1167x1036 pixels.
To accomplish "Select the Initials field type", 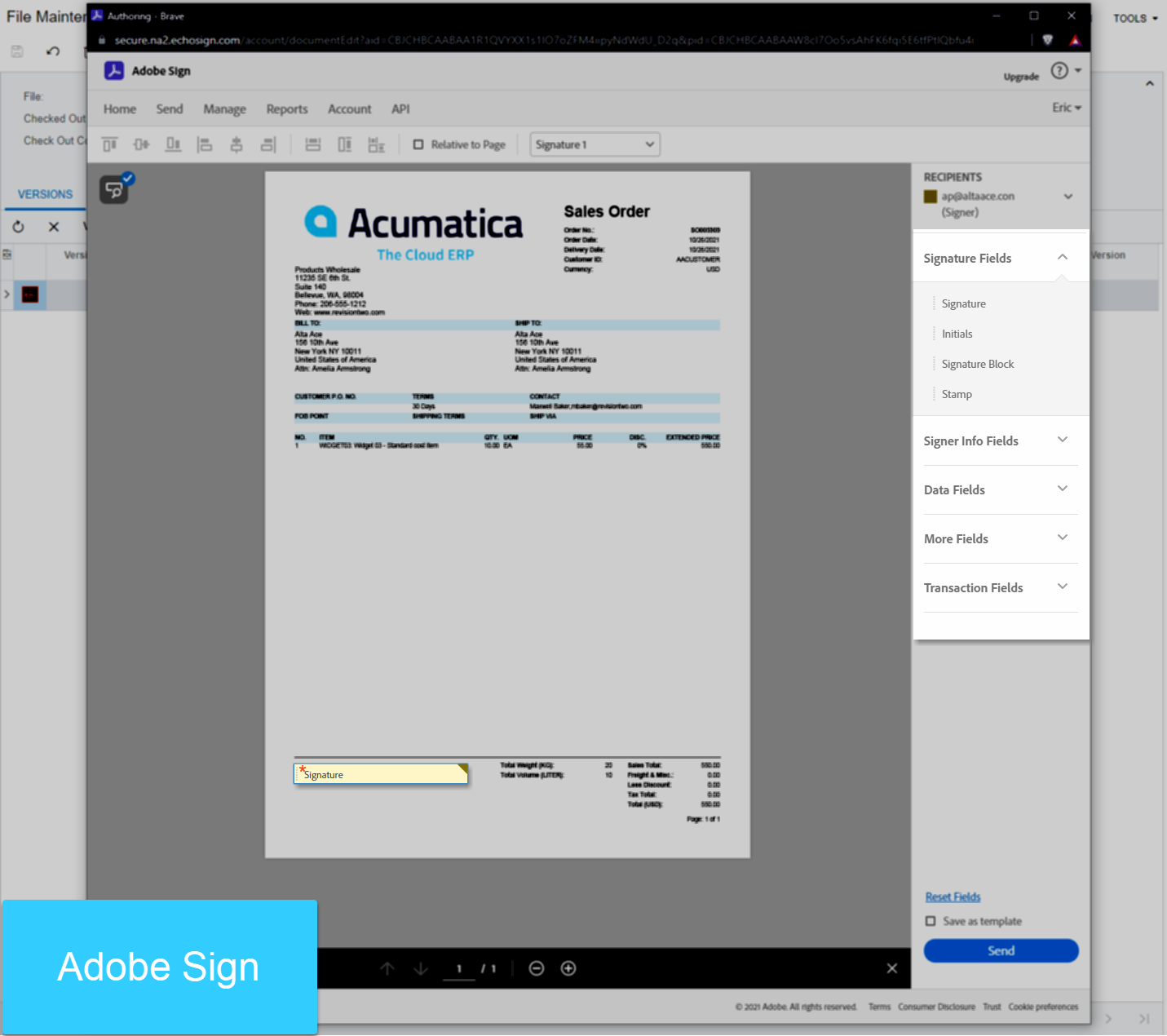I will (957, 334).
